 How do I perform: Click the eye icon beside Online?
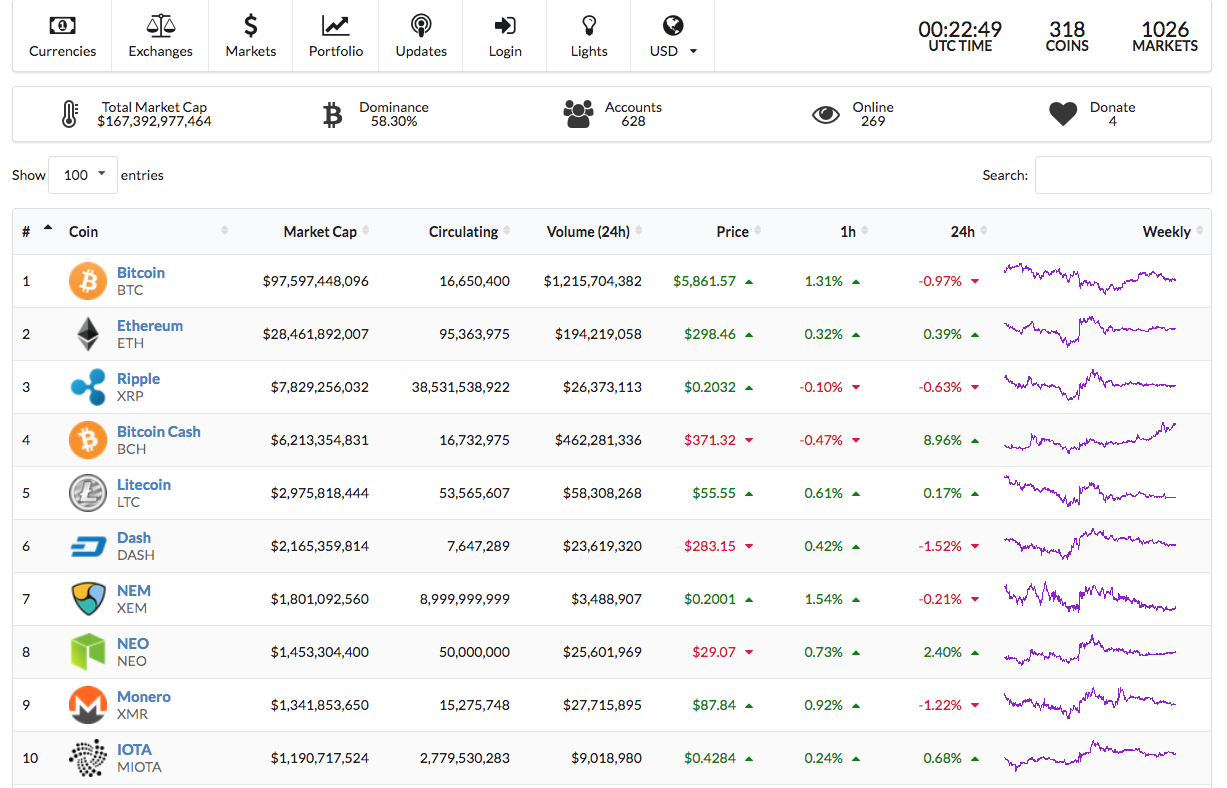click(826, 115)
